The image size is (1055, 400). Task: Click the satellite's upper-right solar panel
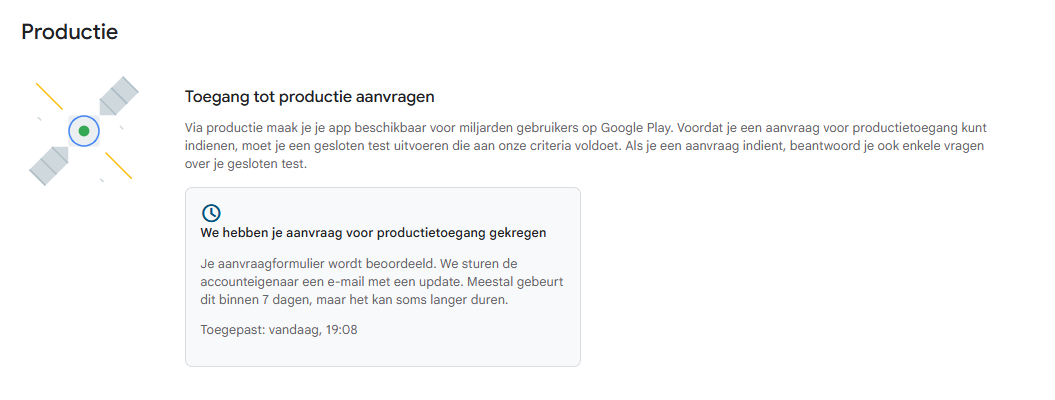click(x=118, y=95)
